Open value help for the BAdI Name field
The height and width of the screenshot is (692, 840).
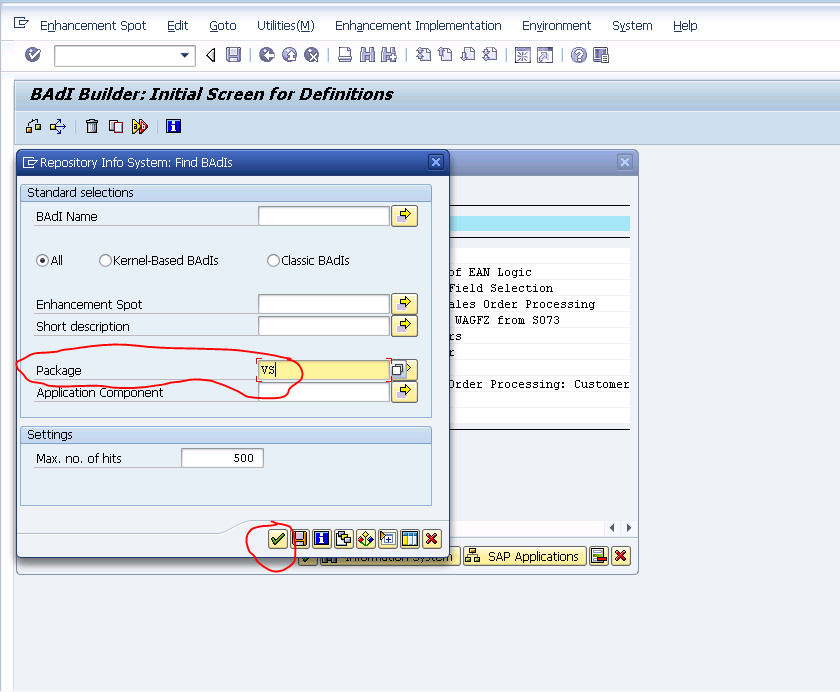pos(404,215)
